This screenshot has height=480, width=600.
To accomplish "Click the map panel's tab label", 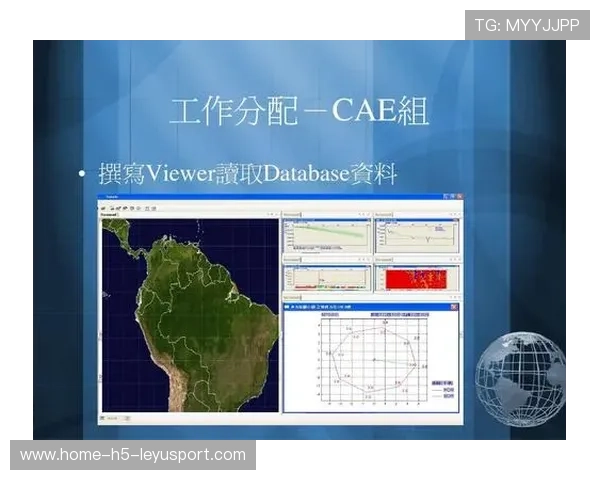I will click(x=110, y=215).
